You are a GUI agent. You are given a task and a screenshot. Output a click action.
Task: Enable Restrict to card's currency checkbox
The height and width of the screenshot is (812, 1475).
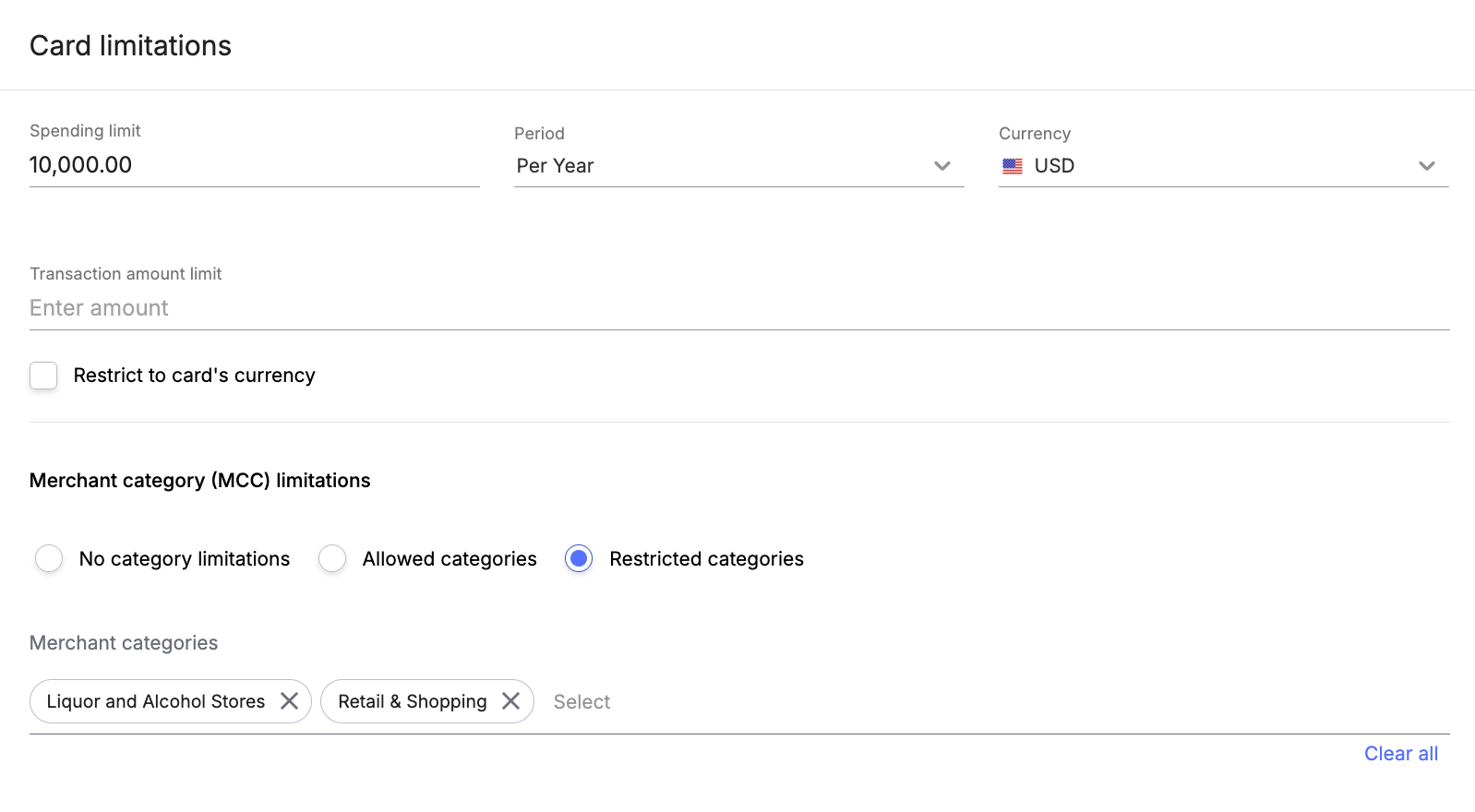pos(43,376)
